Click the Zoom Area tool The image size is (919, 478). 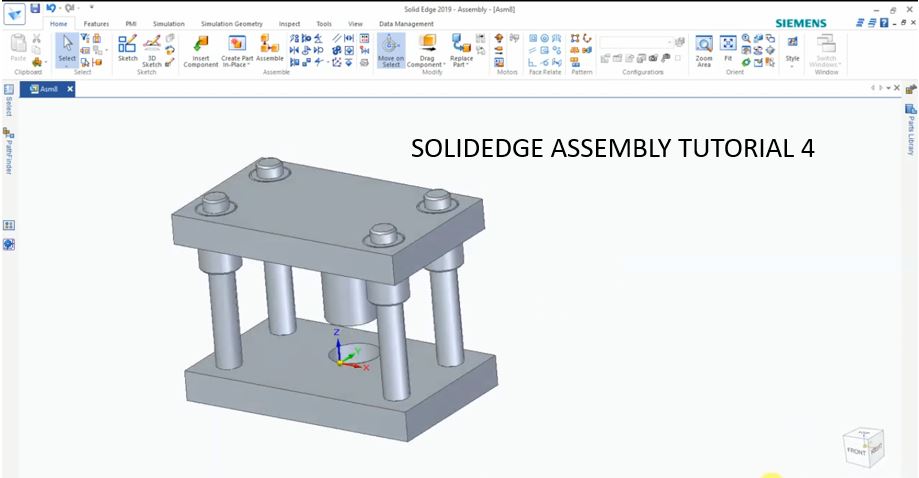tap(704, 50)
